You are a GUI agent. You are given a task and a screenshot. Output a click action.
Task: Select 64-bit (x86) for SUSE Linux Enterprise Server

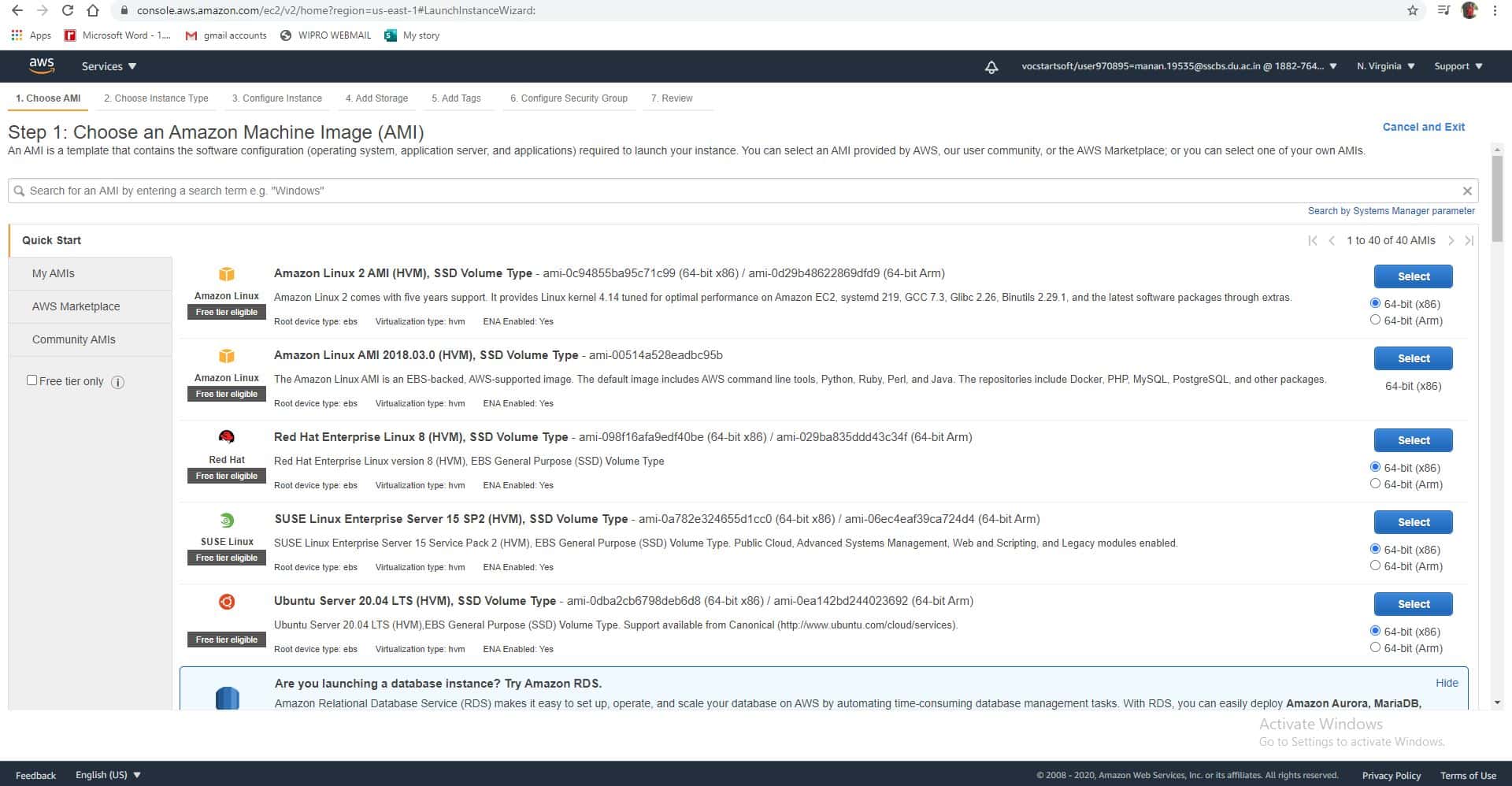point(1375,549)
